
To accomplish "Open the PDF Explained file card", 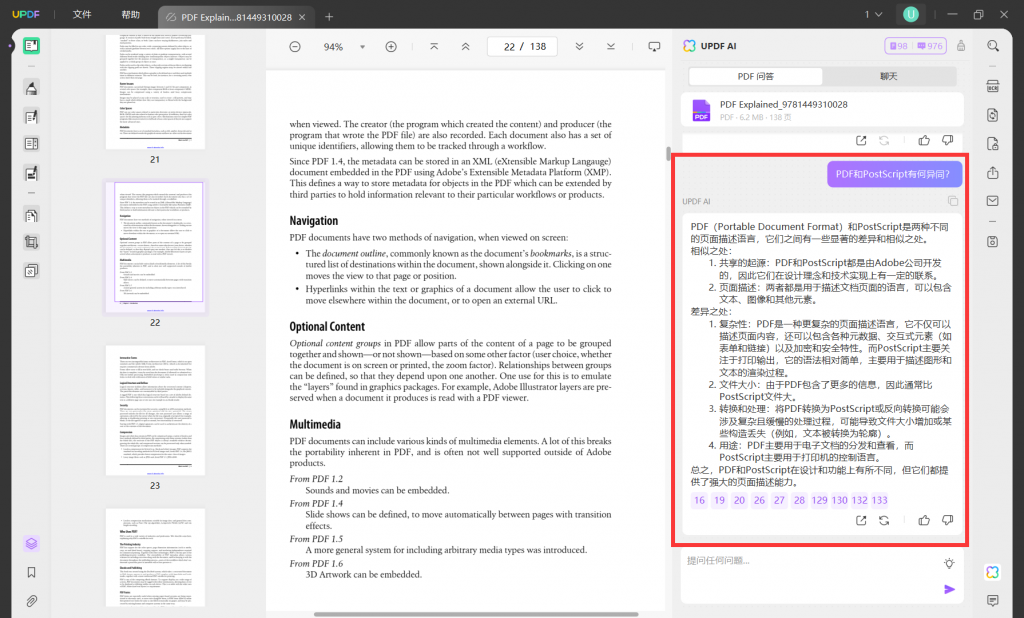I will tap(823, 110).
